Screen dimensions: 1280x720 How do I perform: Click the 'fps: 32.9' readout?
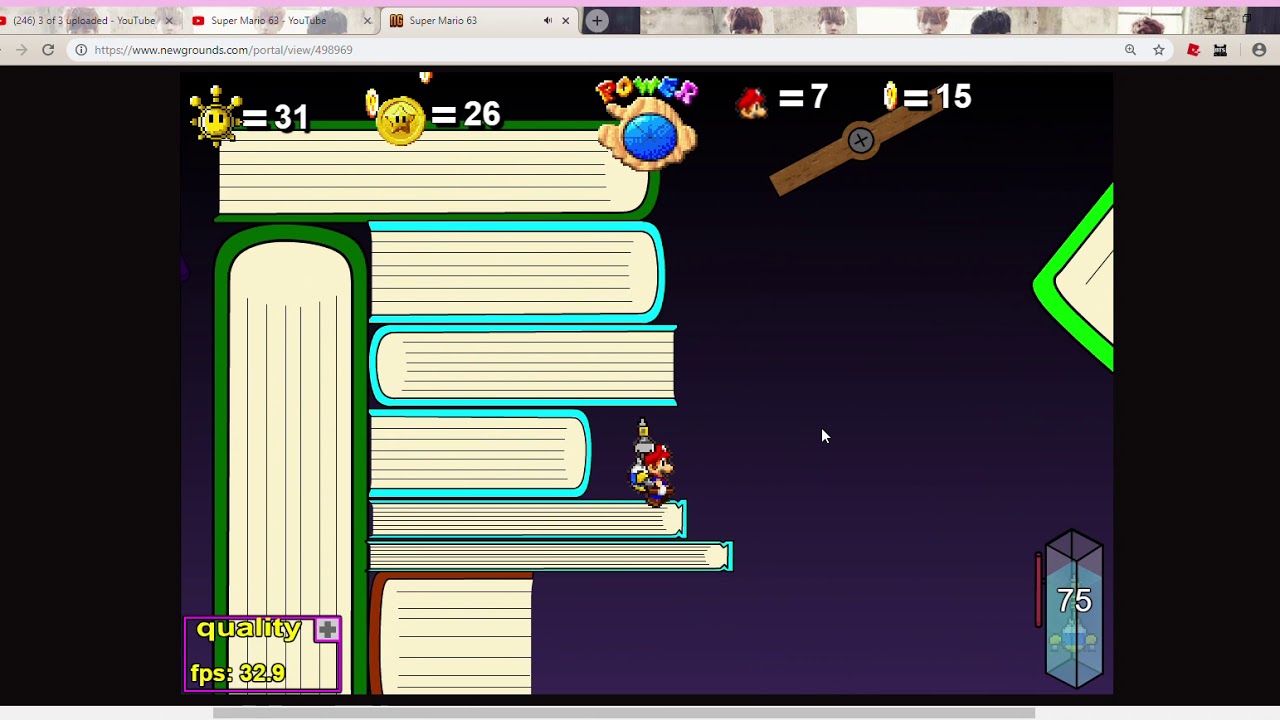point(237,673)
